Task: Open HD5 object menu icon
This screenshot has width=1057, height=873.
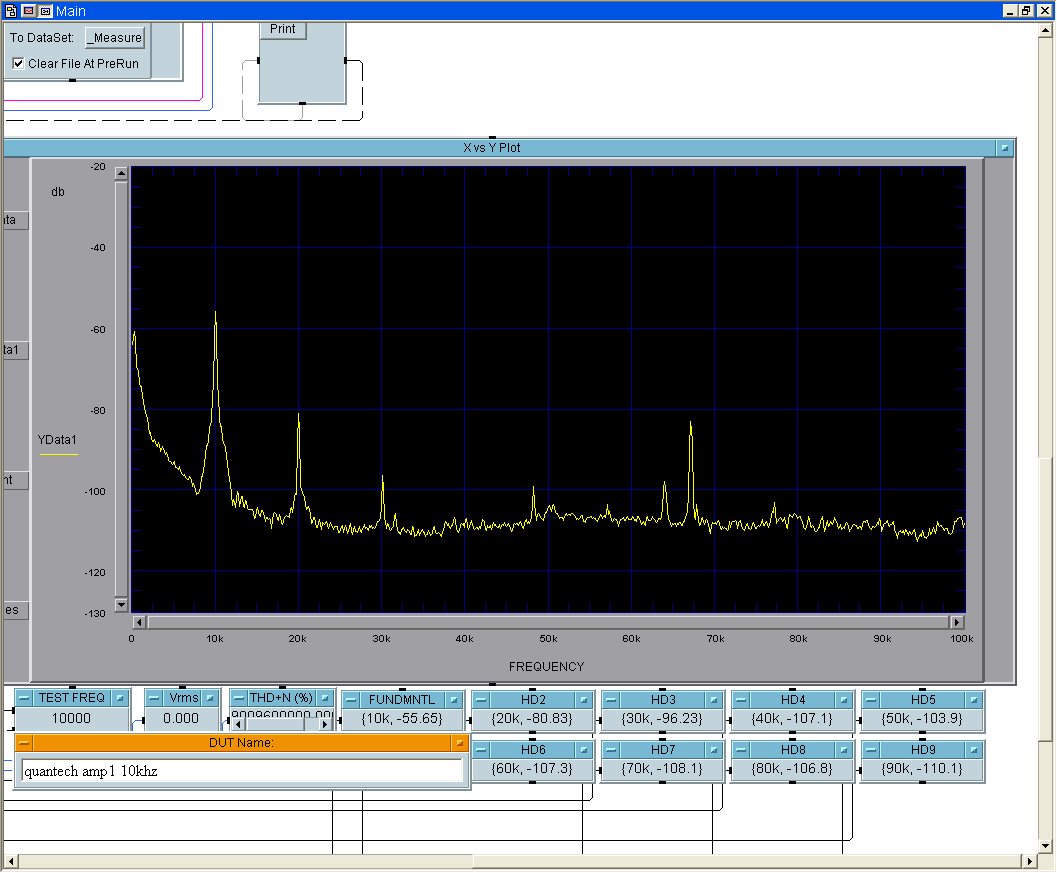Action: (x=974, y=700)
